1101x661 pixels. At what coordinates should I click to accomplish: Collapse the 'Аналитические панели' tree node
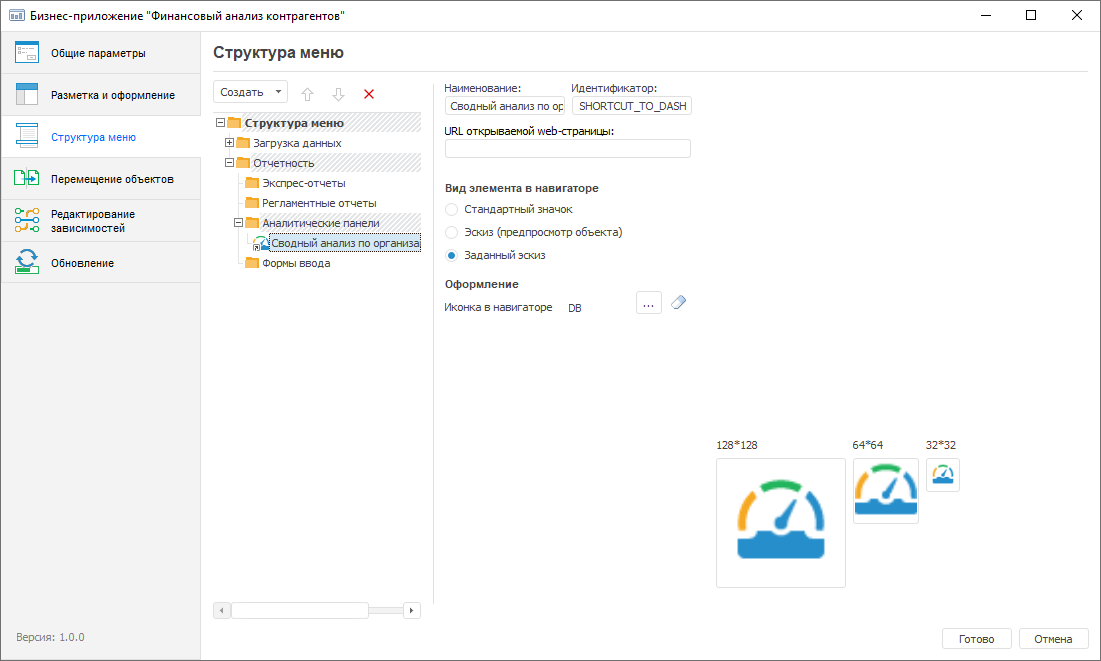(238, 223)
